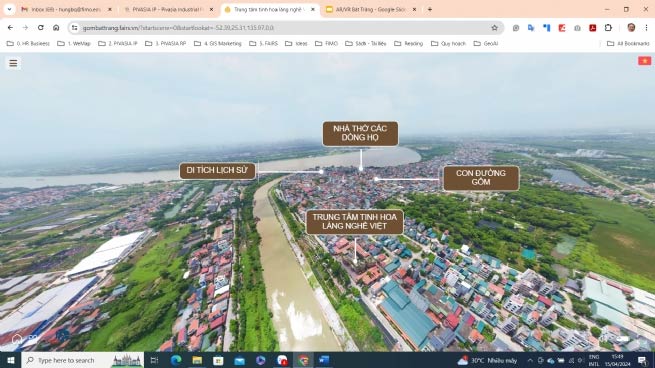Click the browser address bar URL

pos(178,28)
